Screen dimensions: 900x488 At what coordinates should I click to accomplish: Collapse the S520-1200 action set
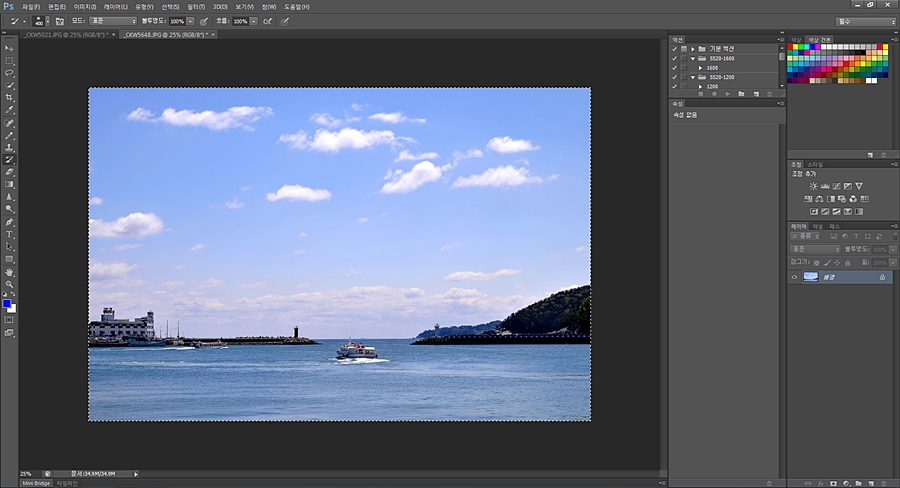point(692,77)
